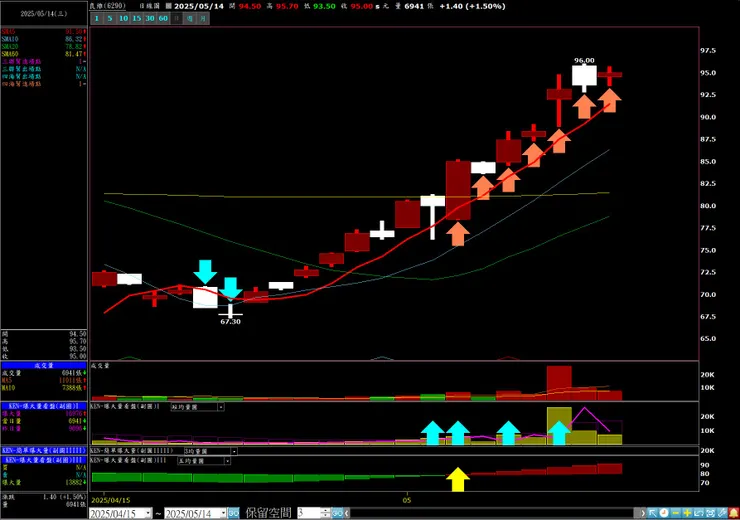Click the chart scrollbar left arrow
The image size is (740, 520).
[x=347, y=513]
